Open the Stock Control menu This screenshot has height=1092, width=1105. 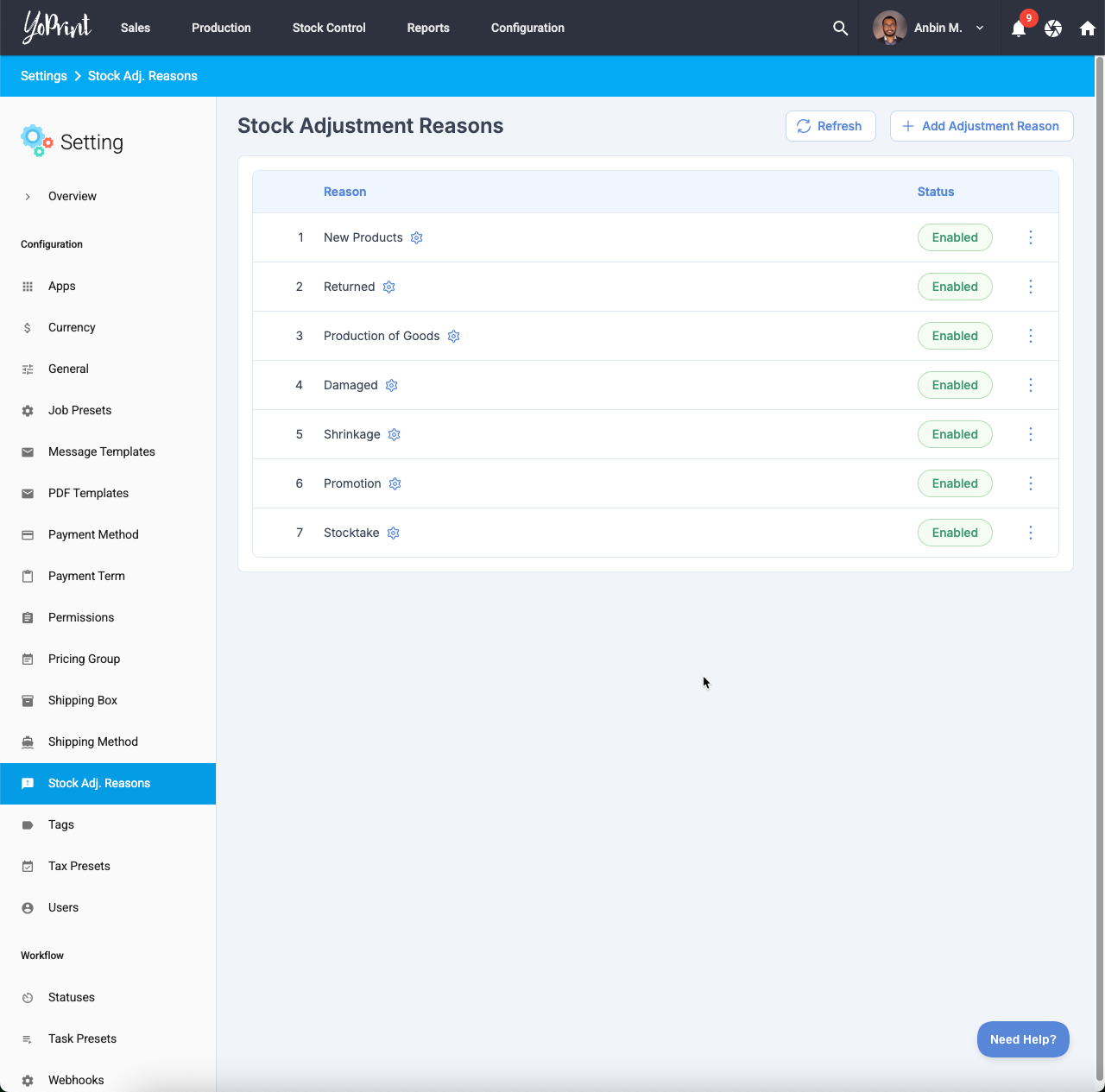pyautogui.click(x=329, y=28)
